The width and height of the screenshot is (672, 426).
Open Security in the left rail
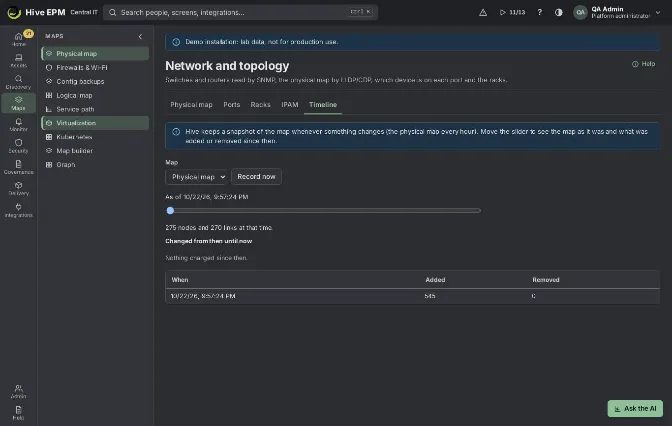pyautogui.click(x=18, y=146)
